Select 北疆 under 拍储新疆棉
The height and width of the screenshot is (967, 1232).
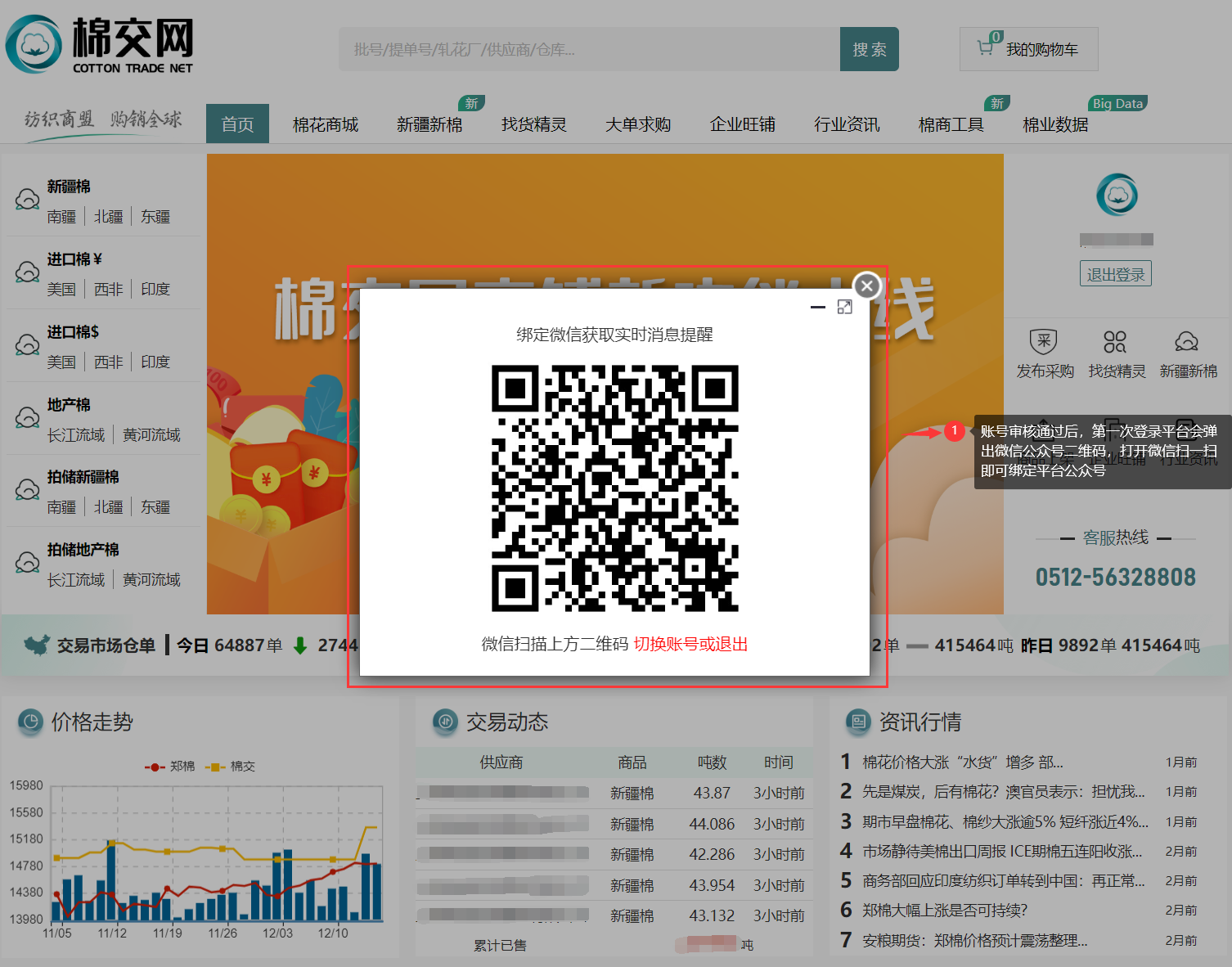click(x=108, y=507)
